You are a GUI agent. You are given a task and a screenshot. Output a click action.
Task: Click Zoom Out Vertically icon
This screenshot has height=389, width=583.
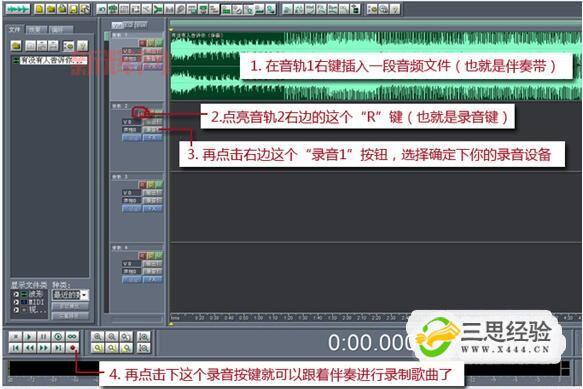pyautogui.click(x=144, y=348)
